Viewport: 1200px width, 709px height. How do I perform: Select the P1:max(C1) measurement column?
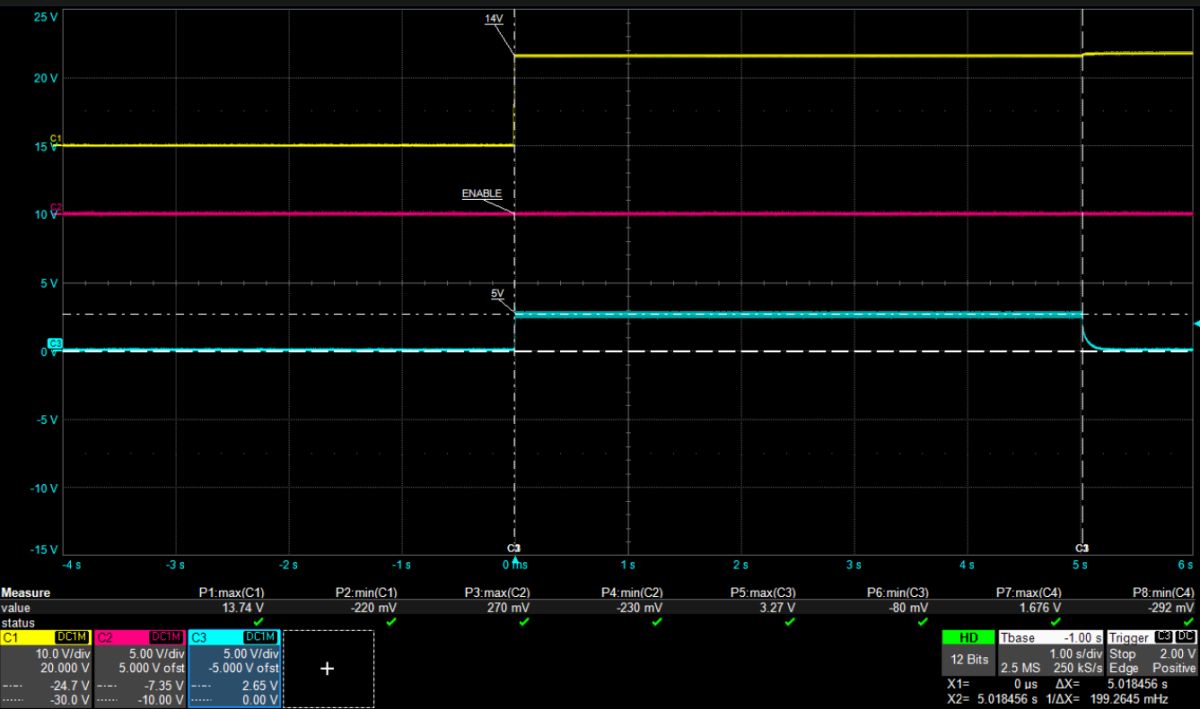(231, 593)
